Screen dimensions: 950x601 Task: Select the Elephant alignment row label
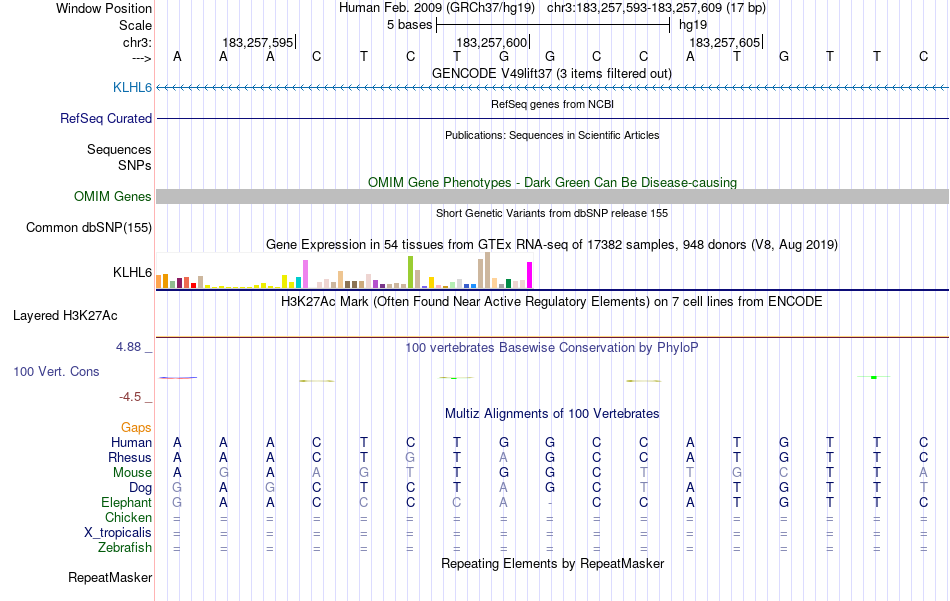pyautogui.click(x=126, y=503)
